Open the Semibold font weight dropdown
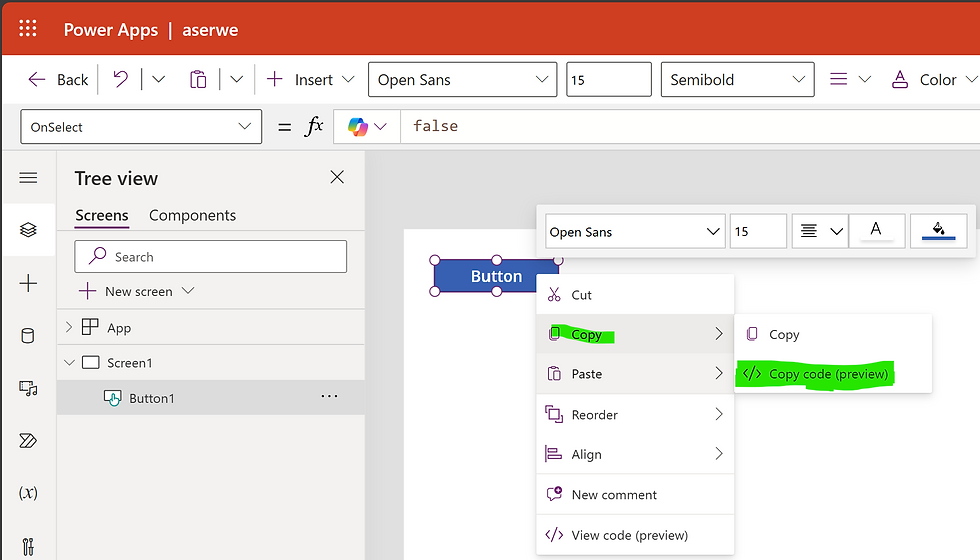The image size is (980, 560). click(738, 79)
